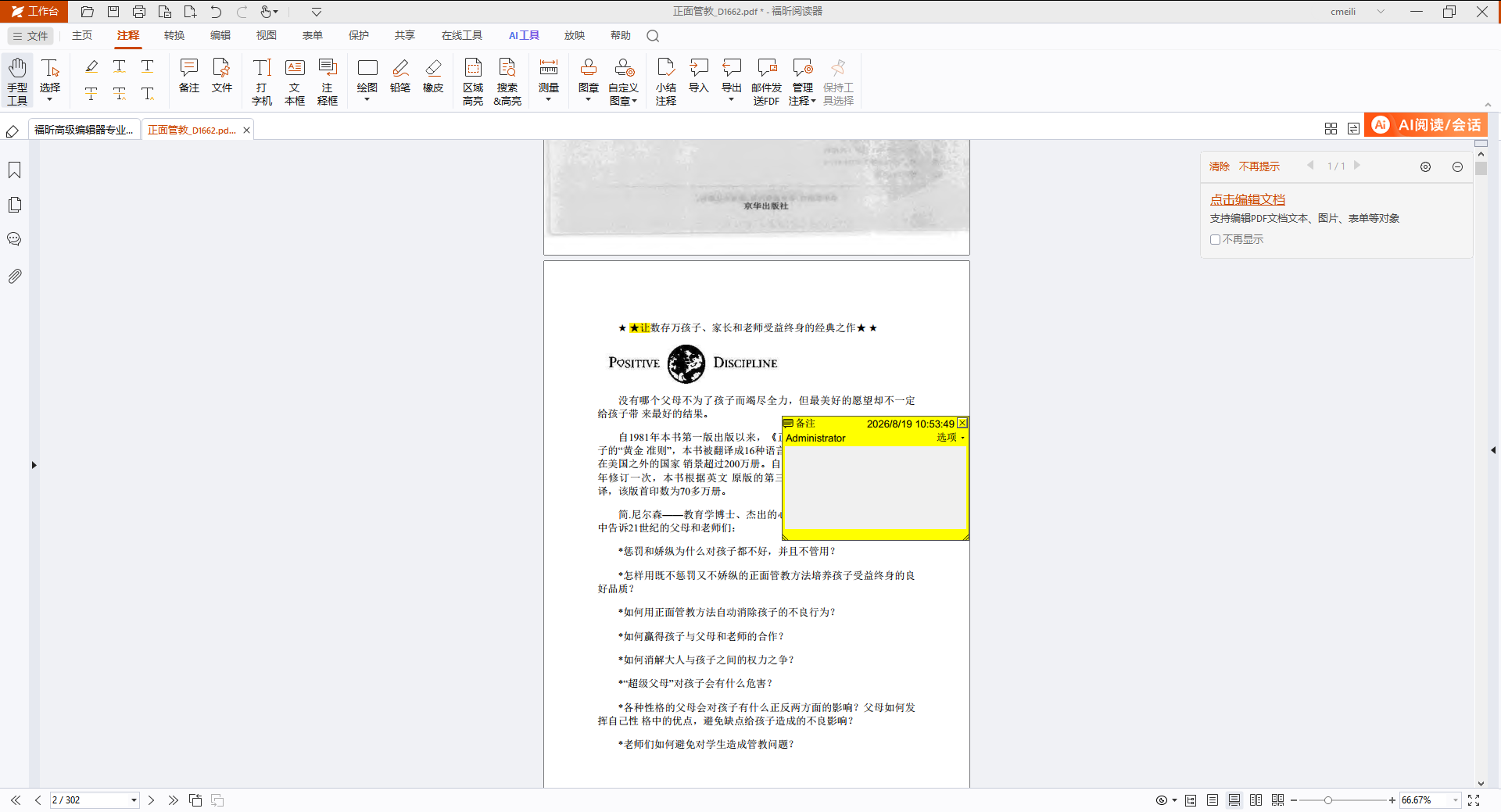Click the 小结注释 summarize comments icon
Viewport: 1501px width, 812px height.
(x=666, y=81)
